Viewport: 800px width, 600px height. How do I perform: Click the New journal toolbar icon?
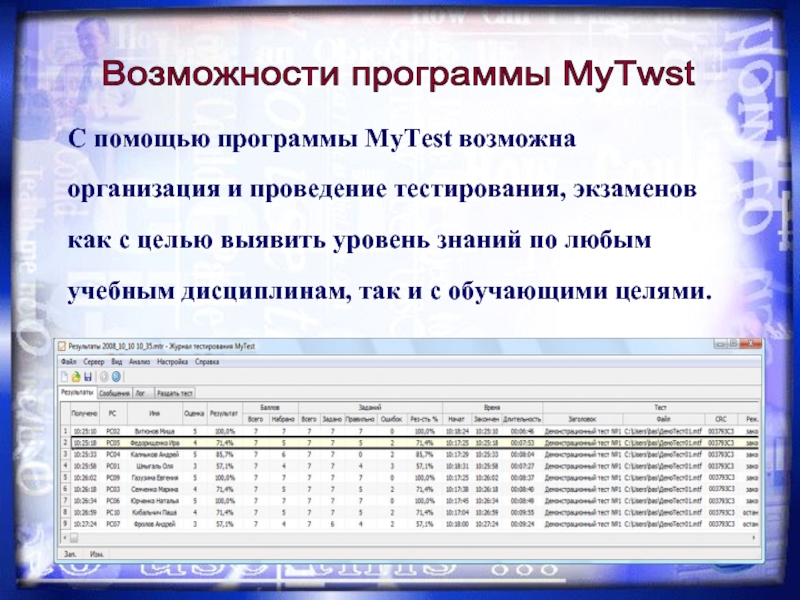[x=65, y=377]
